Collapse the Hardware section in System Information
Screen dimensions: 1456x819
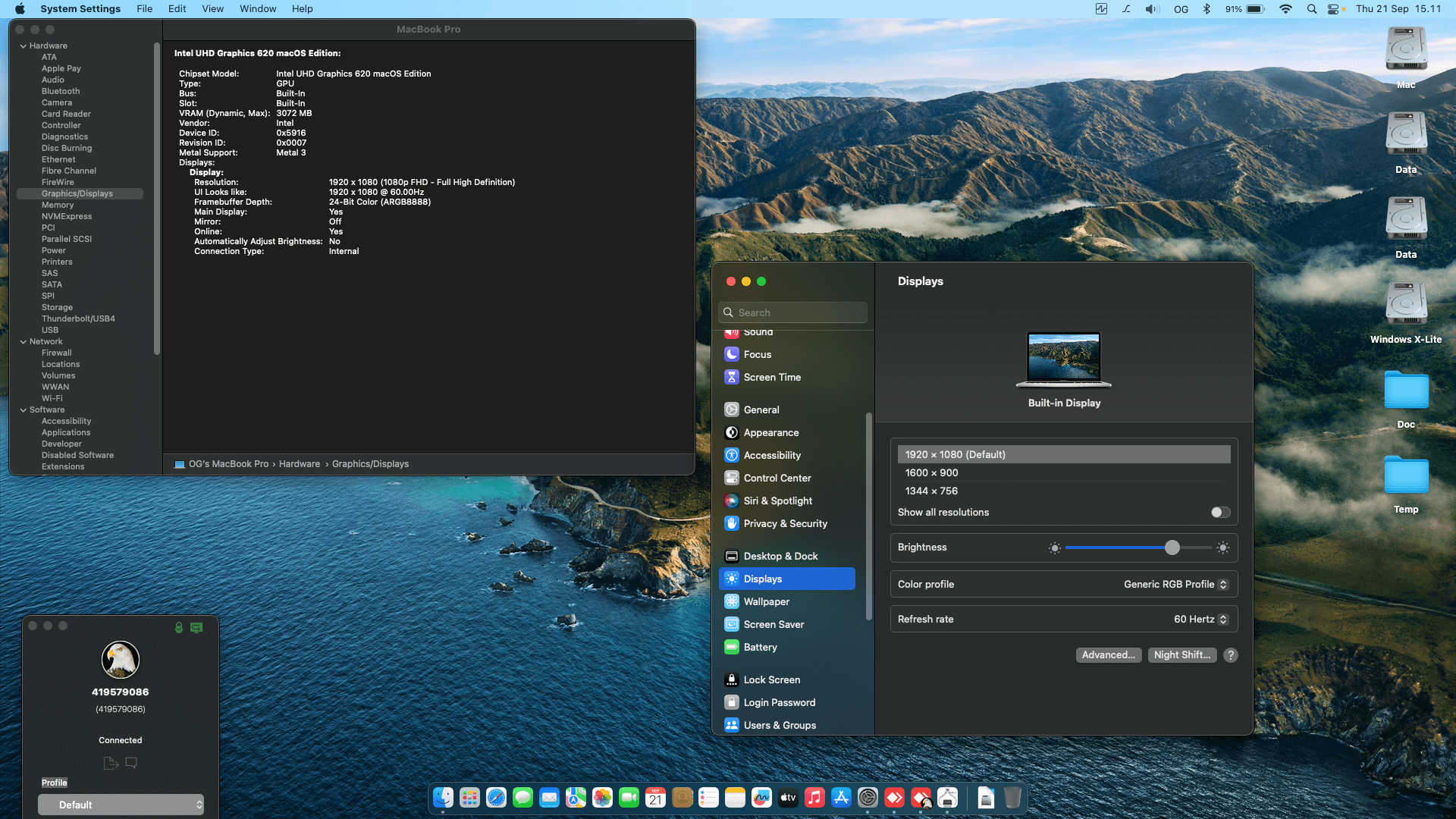point(24,45)
